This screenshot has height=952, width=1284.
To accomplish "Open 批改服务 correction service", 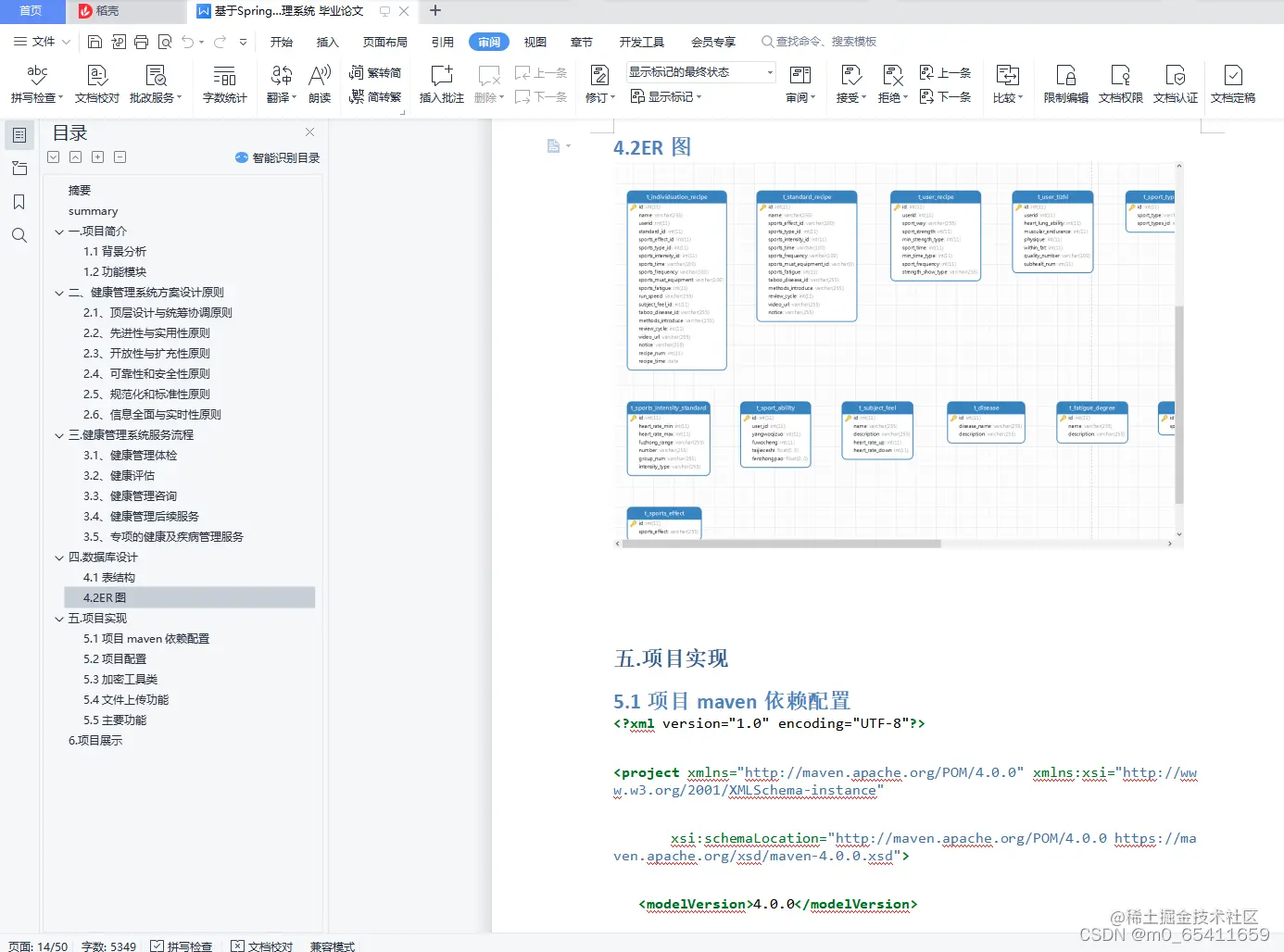I will 156,83.
